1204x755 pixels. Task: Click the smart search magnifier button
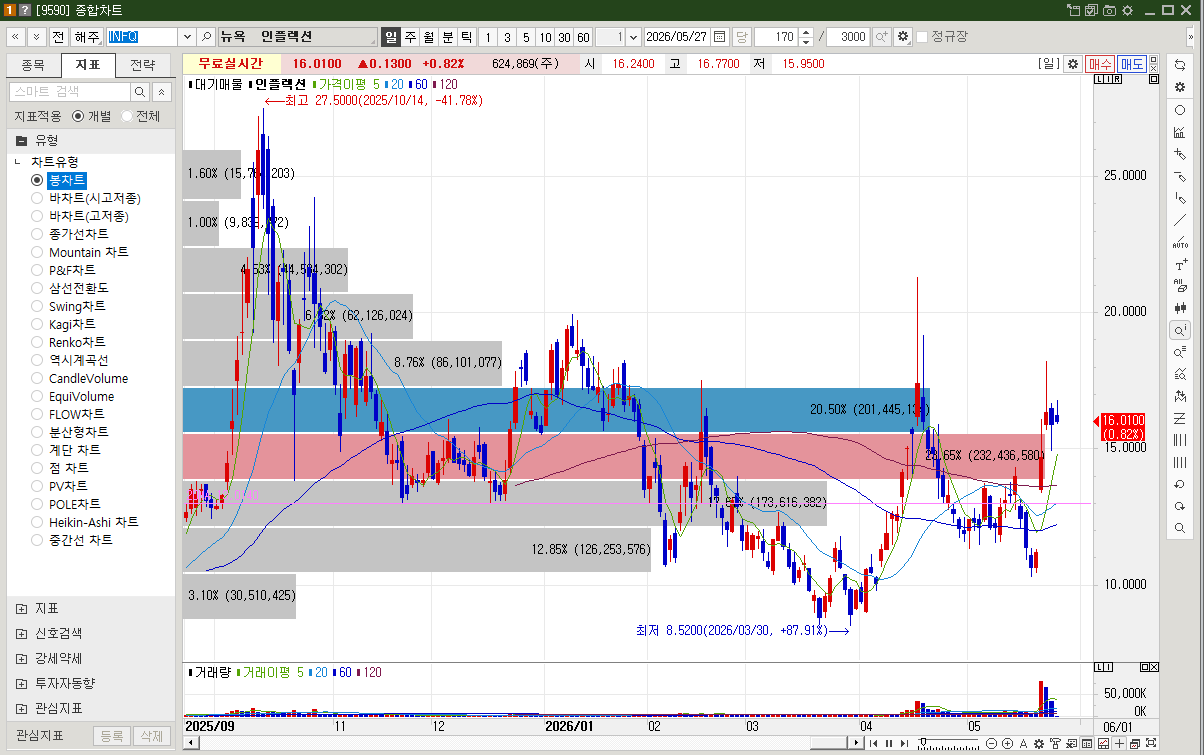pyautogui.click(x=140, y=92)
